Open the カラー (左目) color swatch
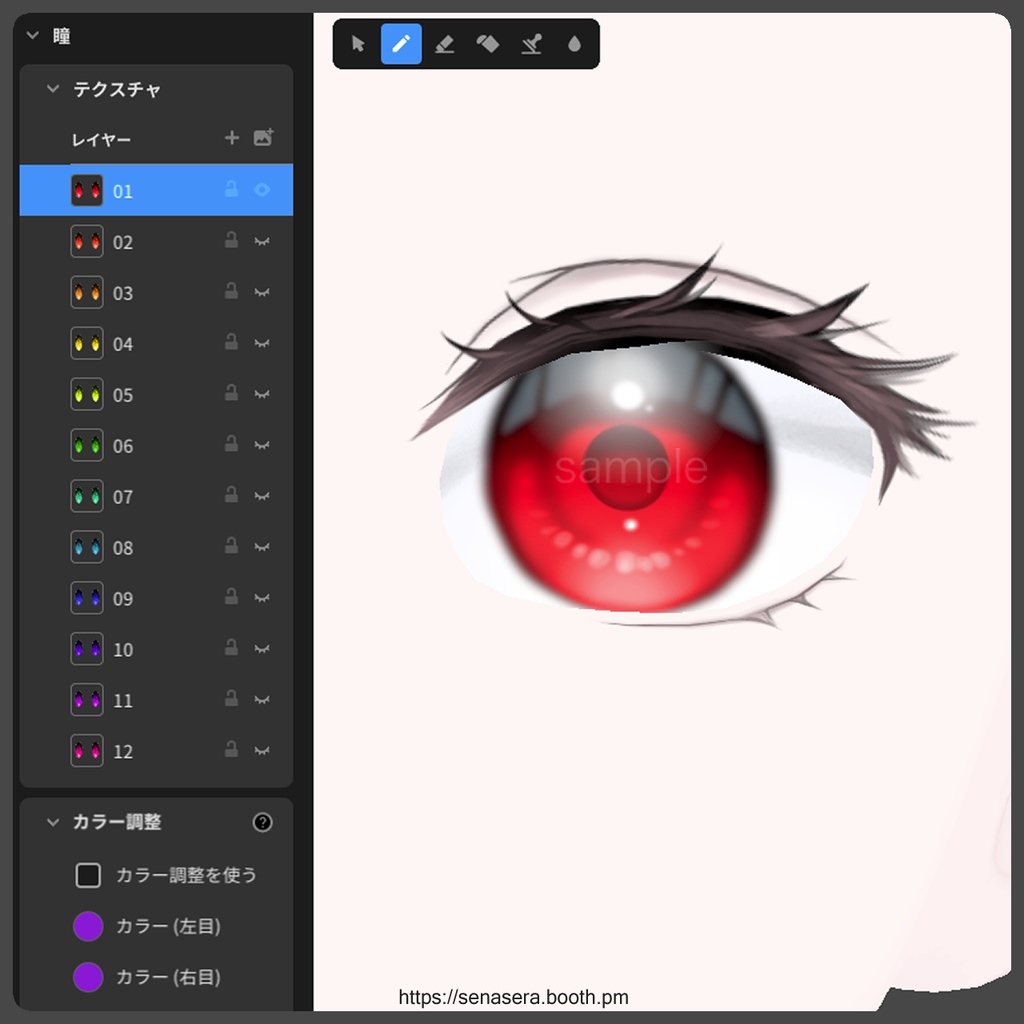Screen dimensions: 1024x1024 (x=88, y=926)
